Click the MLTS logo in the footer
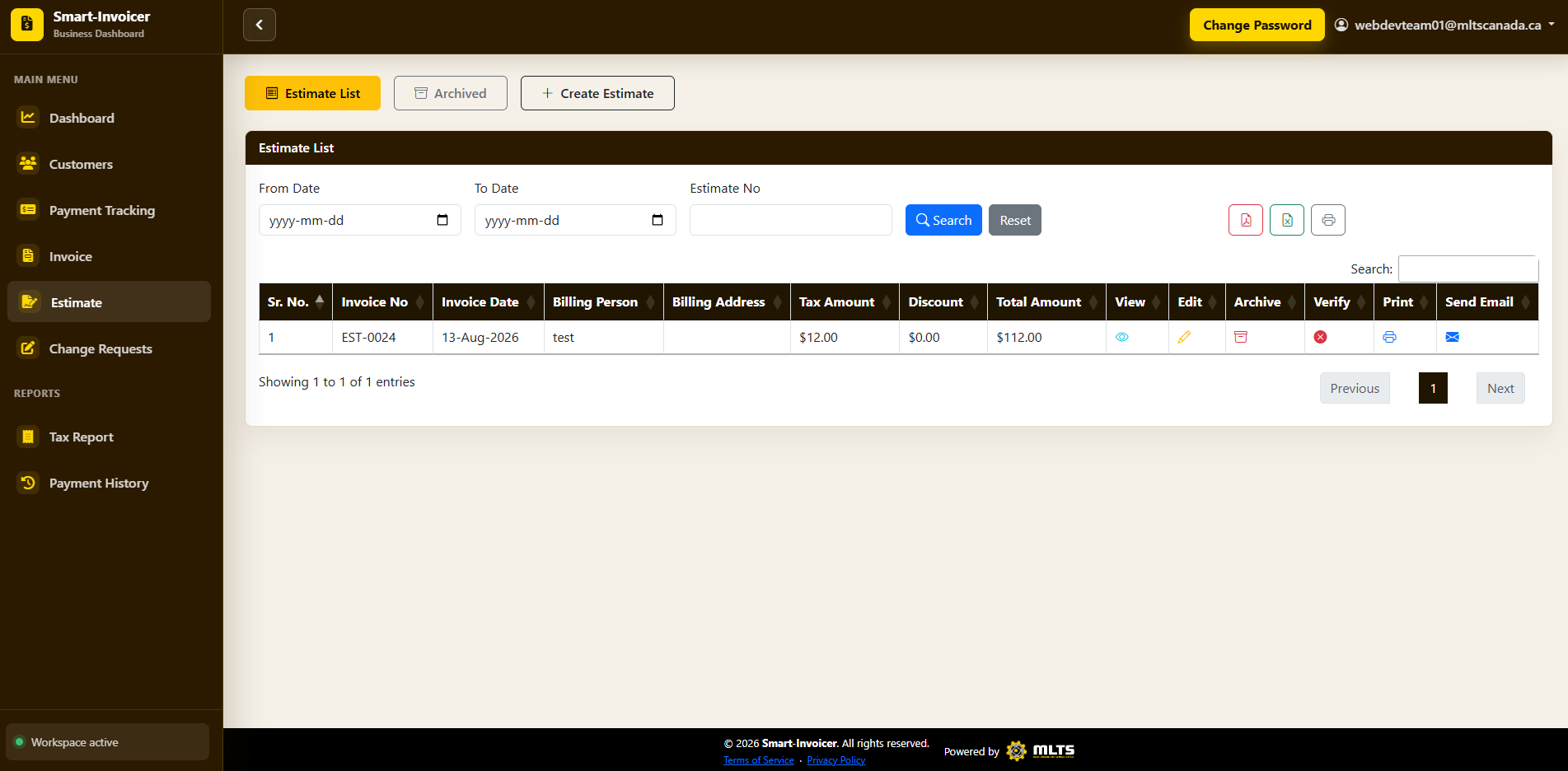This screenshot has width=1568, height=771. [1041, 750]
